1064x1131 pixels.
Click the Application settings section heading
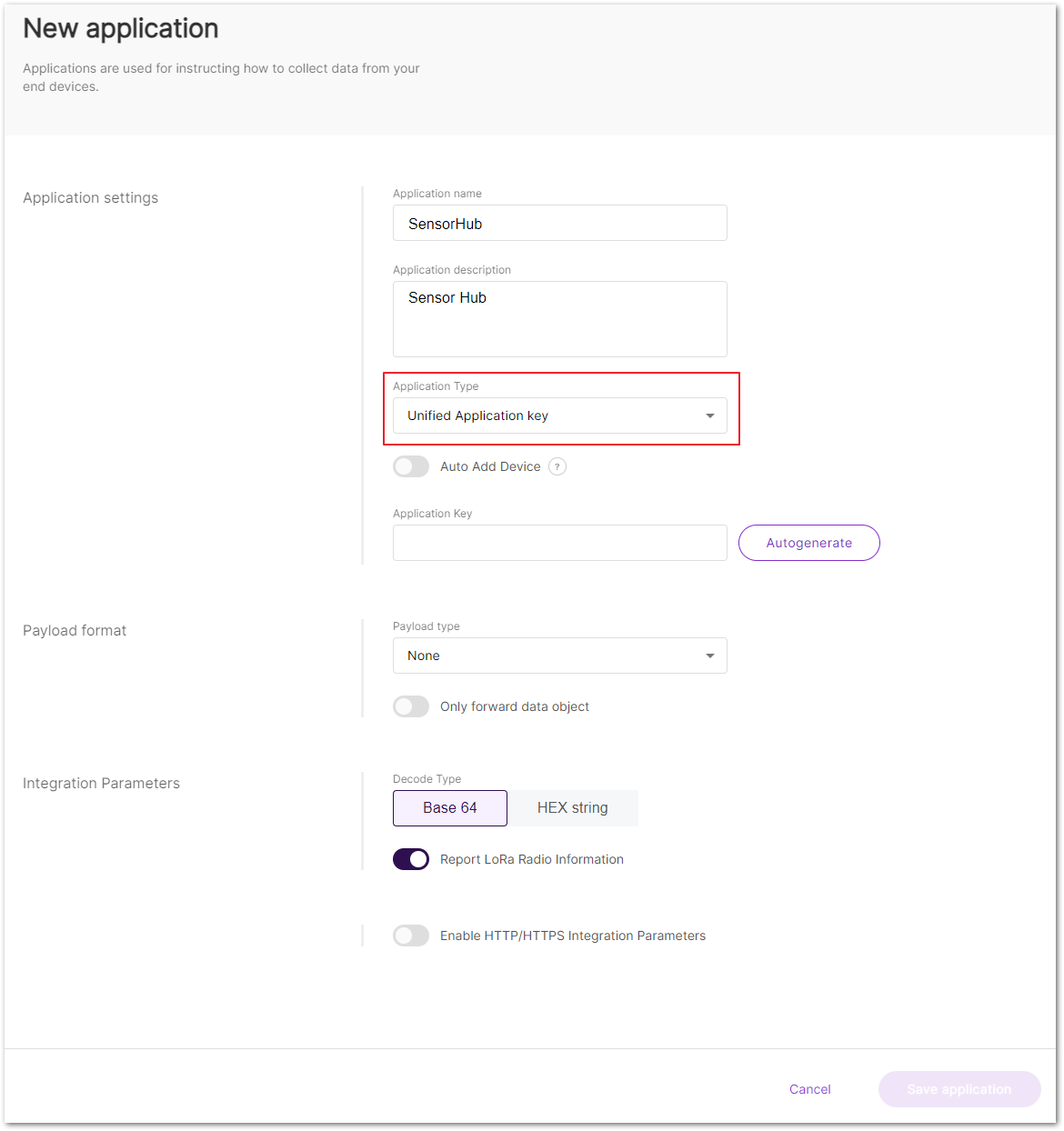point(90,198)
